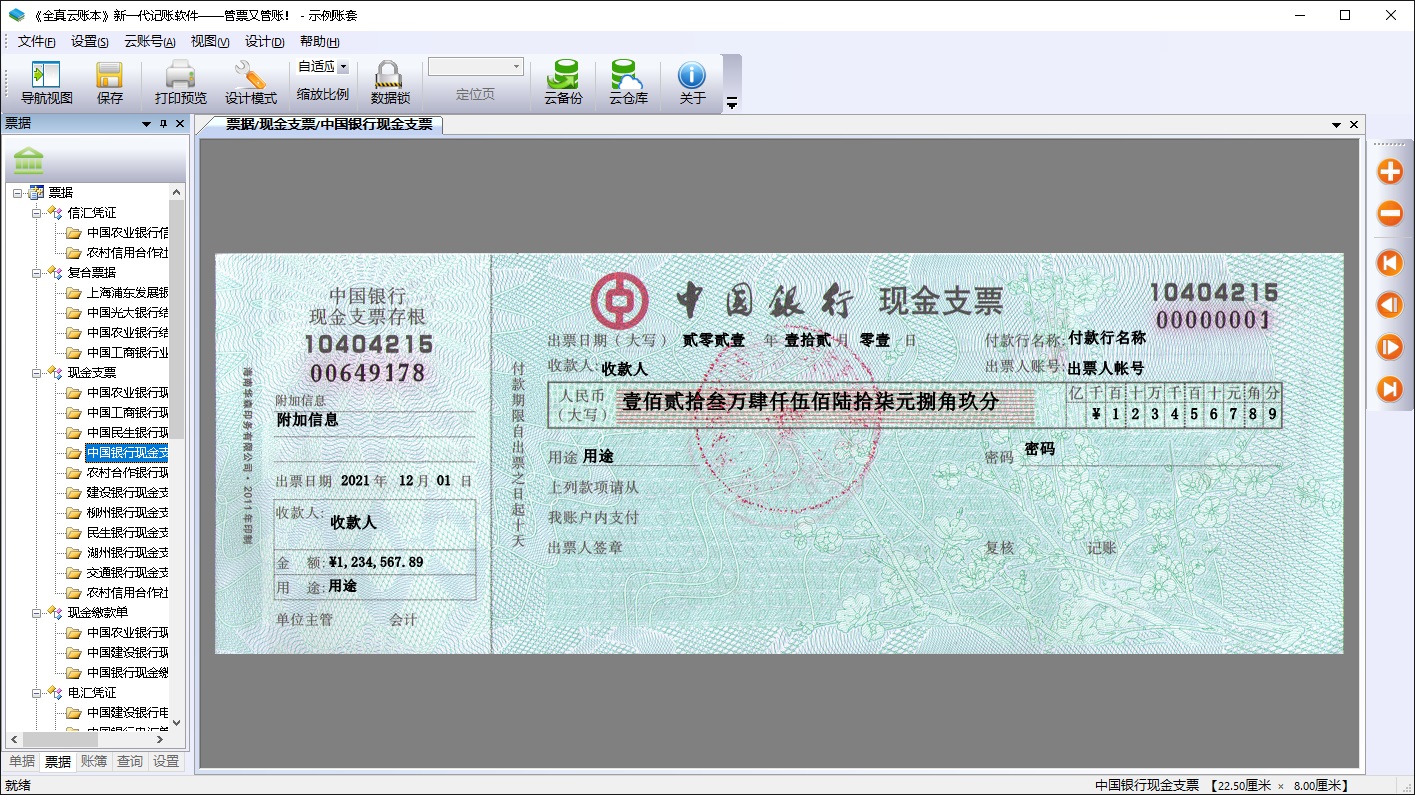Screen dimensions: 1415x795
Task: Click the orange minus zoom-out button
Action: coord(1390,213)
